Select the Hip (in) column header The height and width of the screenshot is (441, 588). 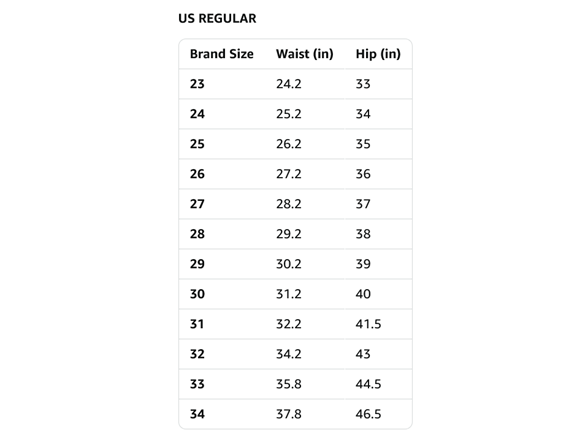click(378, 54)
